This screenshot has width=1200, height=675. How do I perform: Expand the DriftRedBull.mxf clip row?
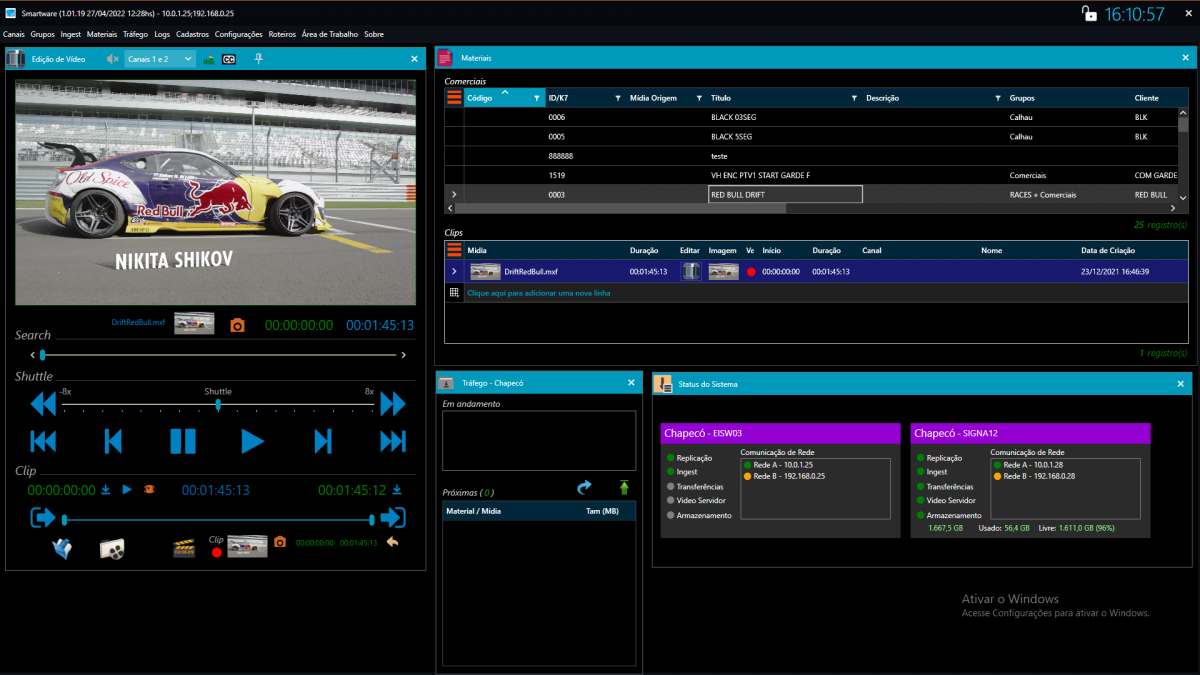(454, 271)
